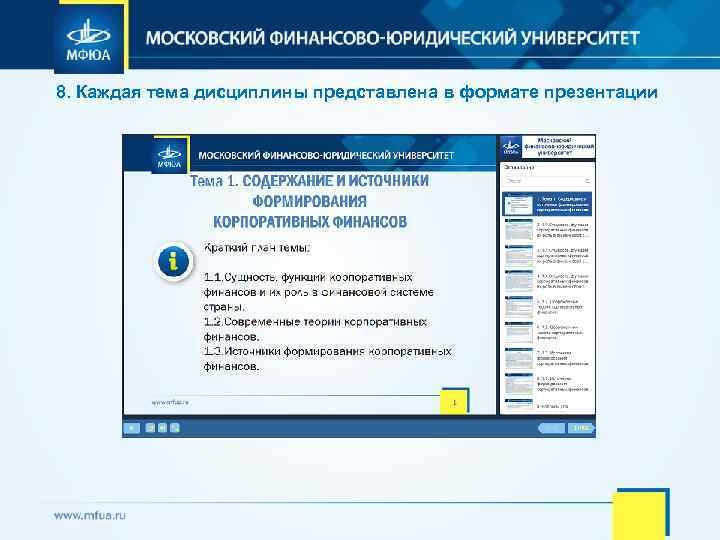Open the www.mfua.ru link inside the embedded slide
The height and width of the screenshot is (540, 720).
click(x=170, y=402)
